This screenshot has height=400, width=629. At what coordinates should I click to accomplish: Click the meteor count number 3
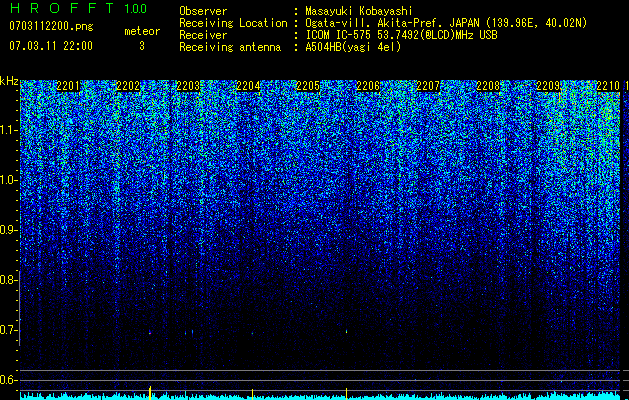click(142, 46)
